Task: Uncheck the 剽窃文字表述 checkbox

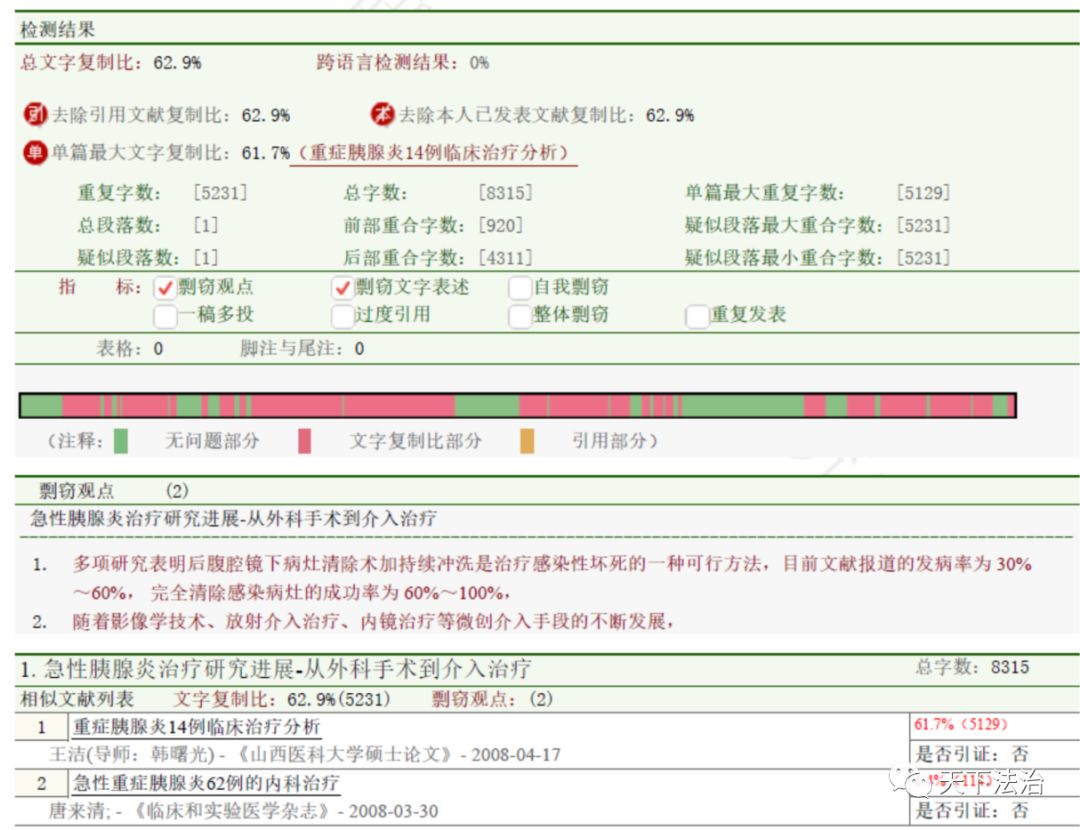Action: tap(343, 288)
